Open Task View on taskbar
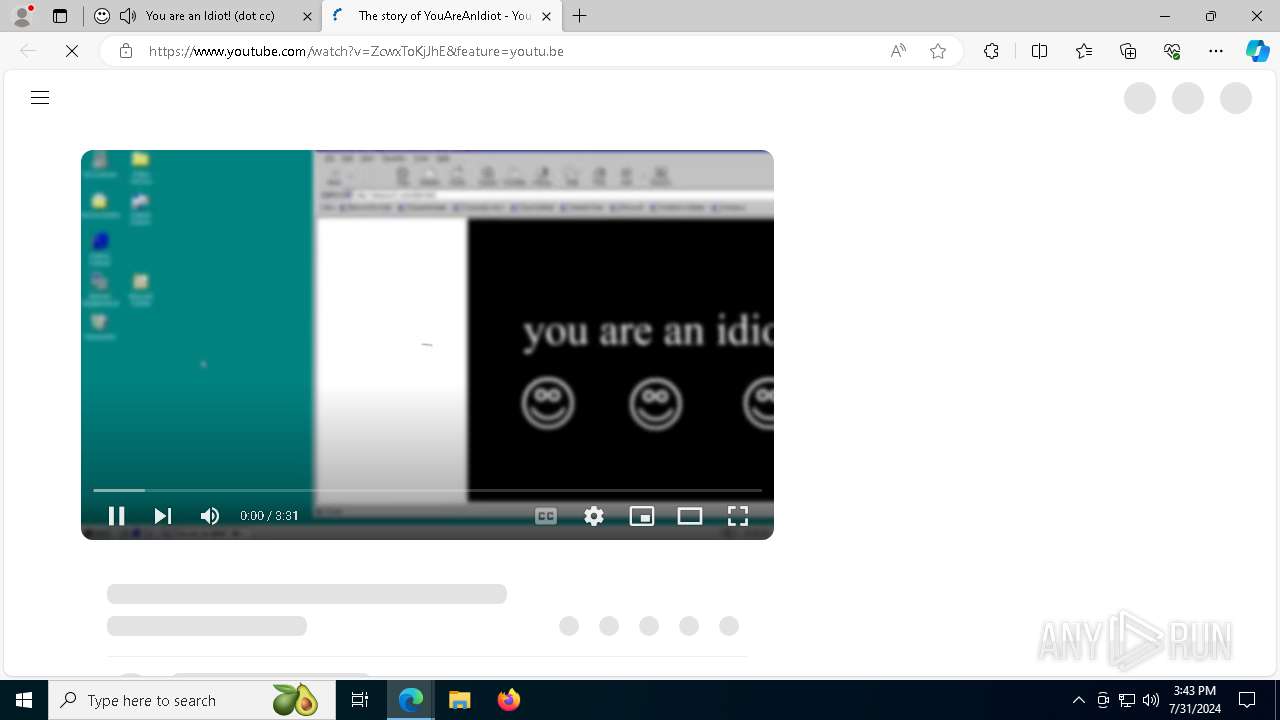This screenshot has width=1280, height=720. (360, 700)
